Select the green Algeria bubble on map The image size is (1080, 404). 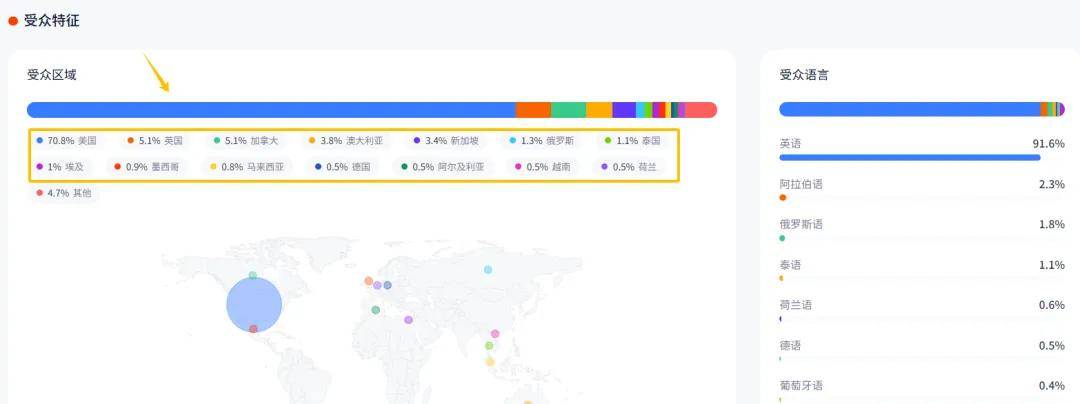tap(376, 310)
